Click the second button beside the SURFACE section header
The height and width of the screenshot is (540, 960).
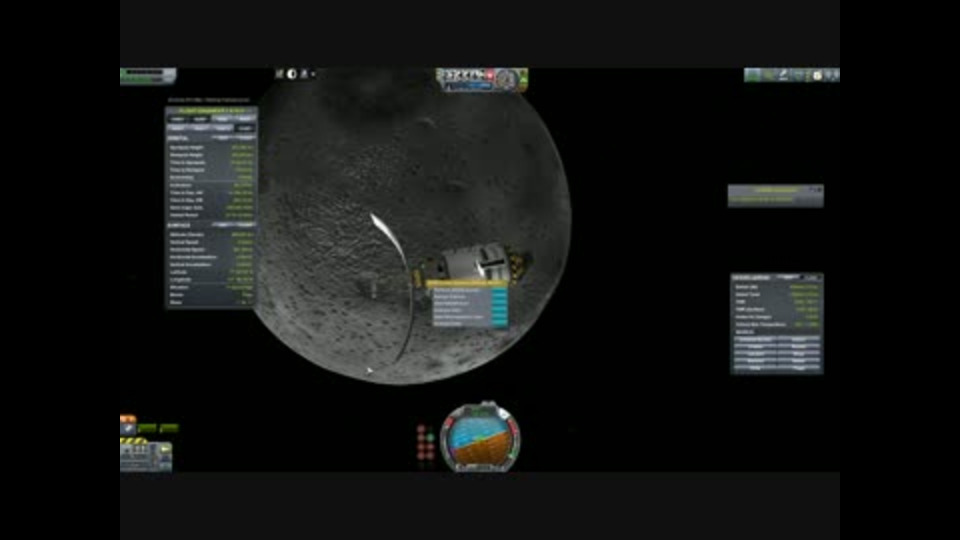click(x=244, y=225)
